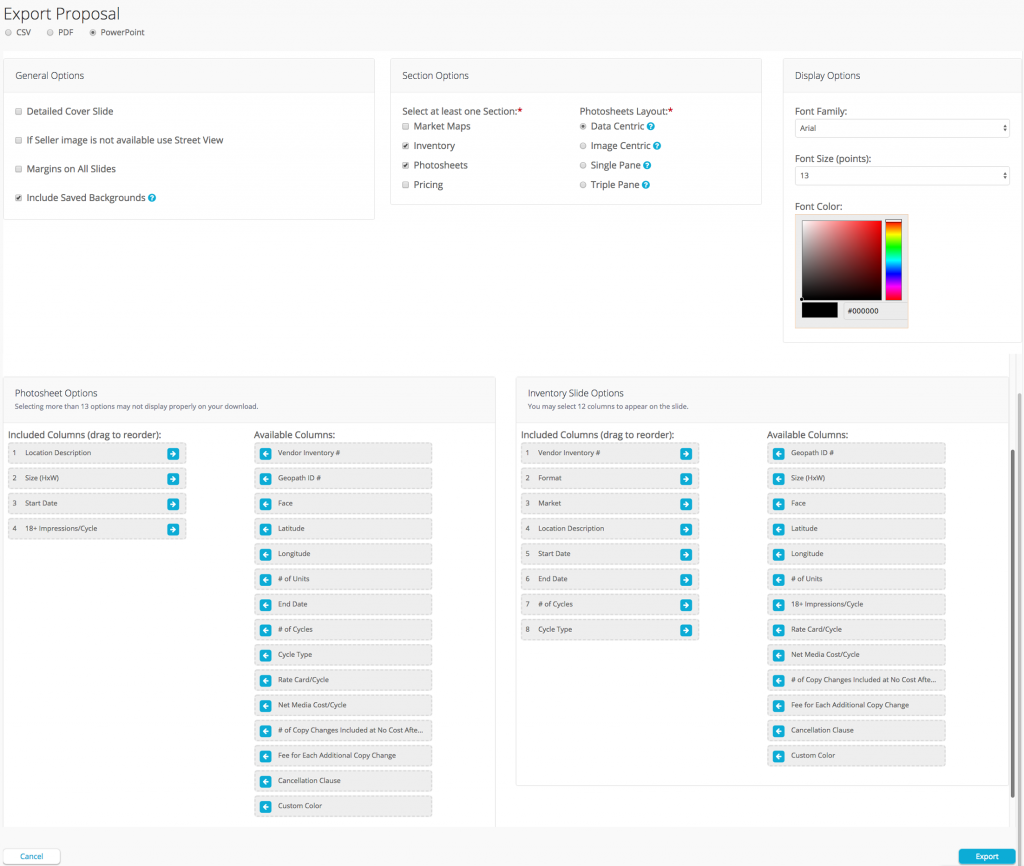Click the #000000 hex color field

coord(874,312)
